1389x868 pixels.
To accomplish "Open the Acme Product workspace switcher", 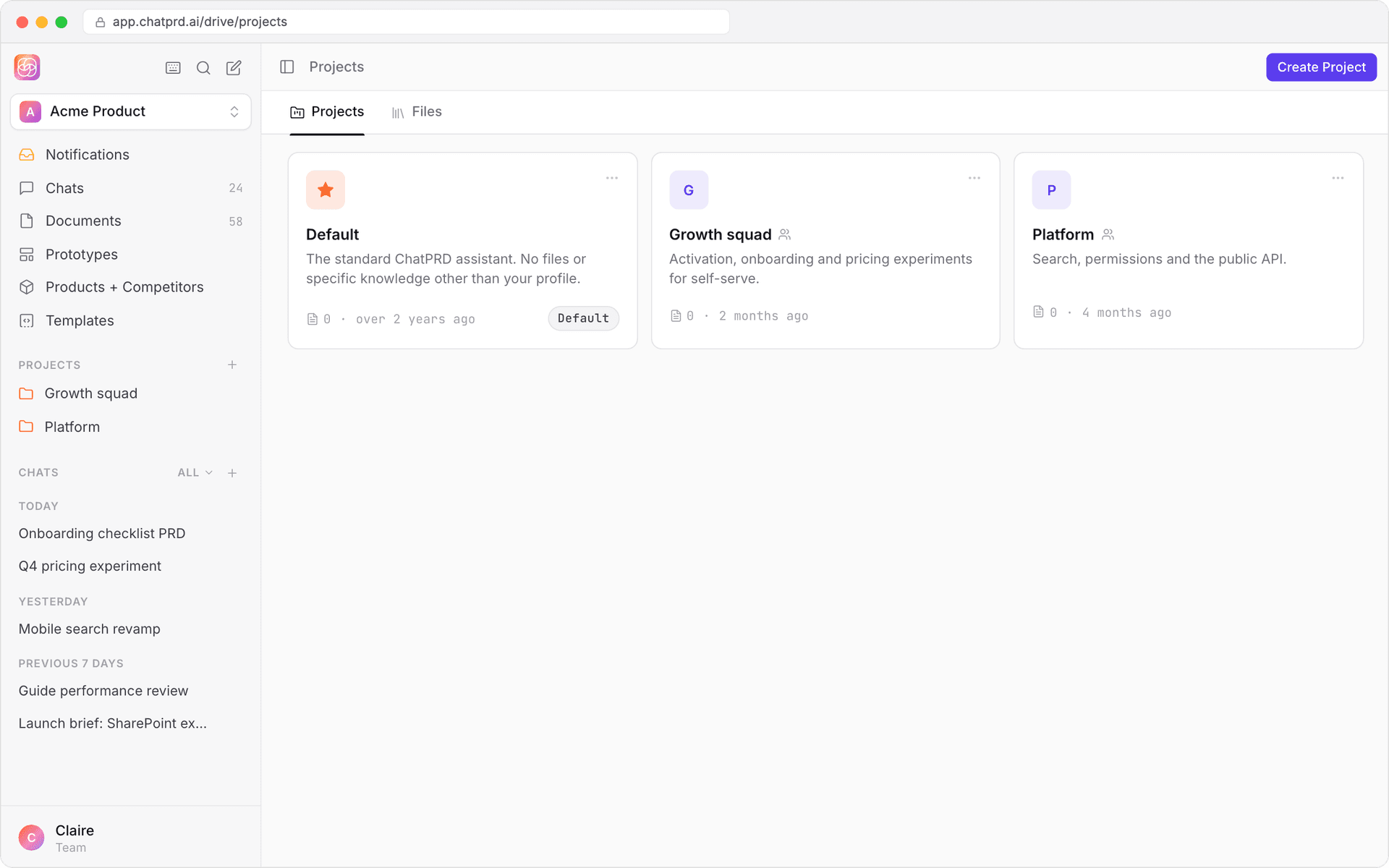I will pos(131,111).
